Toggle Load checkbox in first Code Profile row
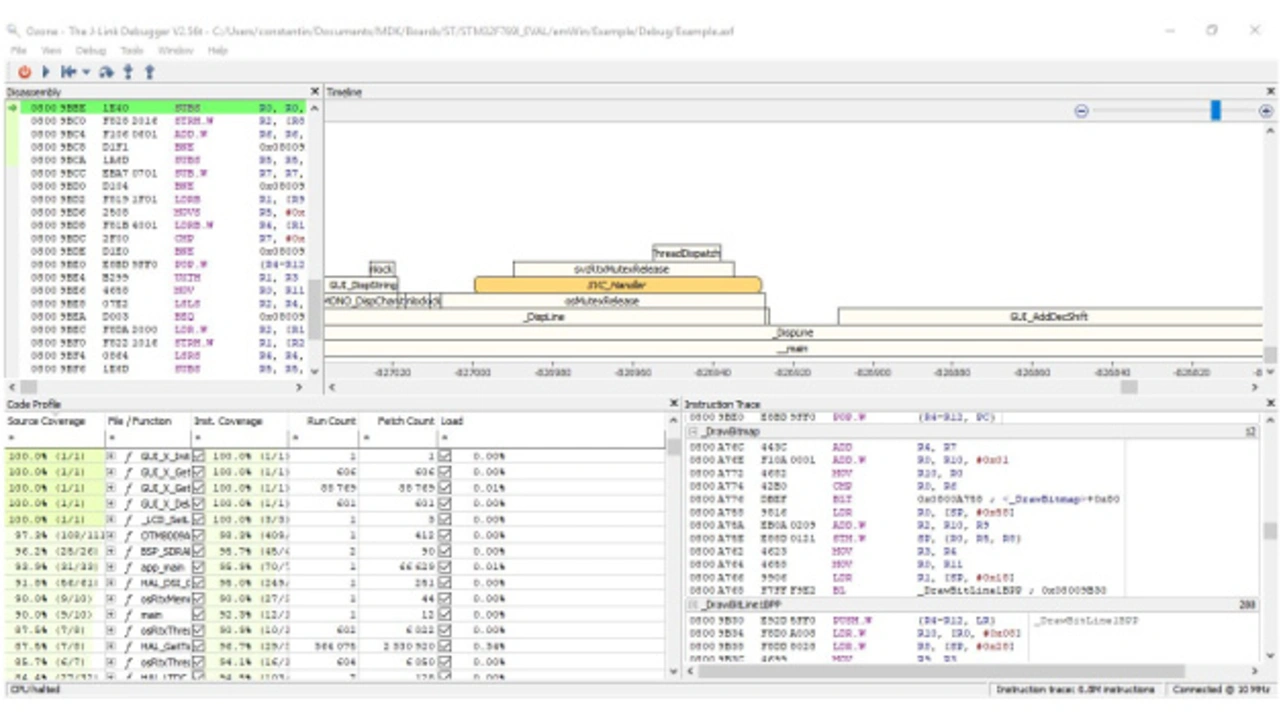Image resolution: width=1280 pixels, height=721 pixels. click(x=445, y=455)
